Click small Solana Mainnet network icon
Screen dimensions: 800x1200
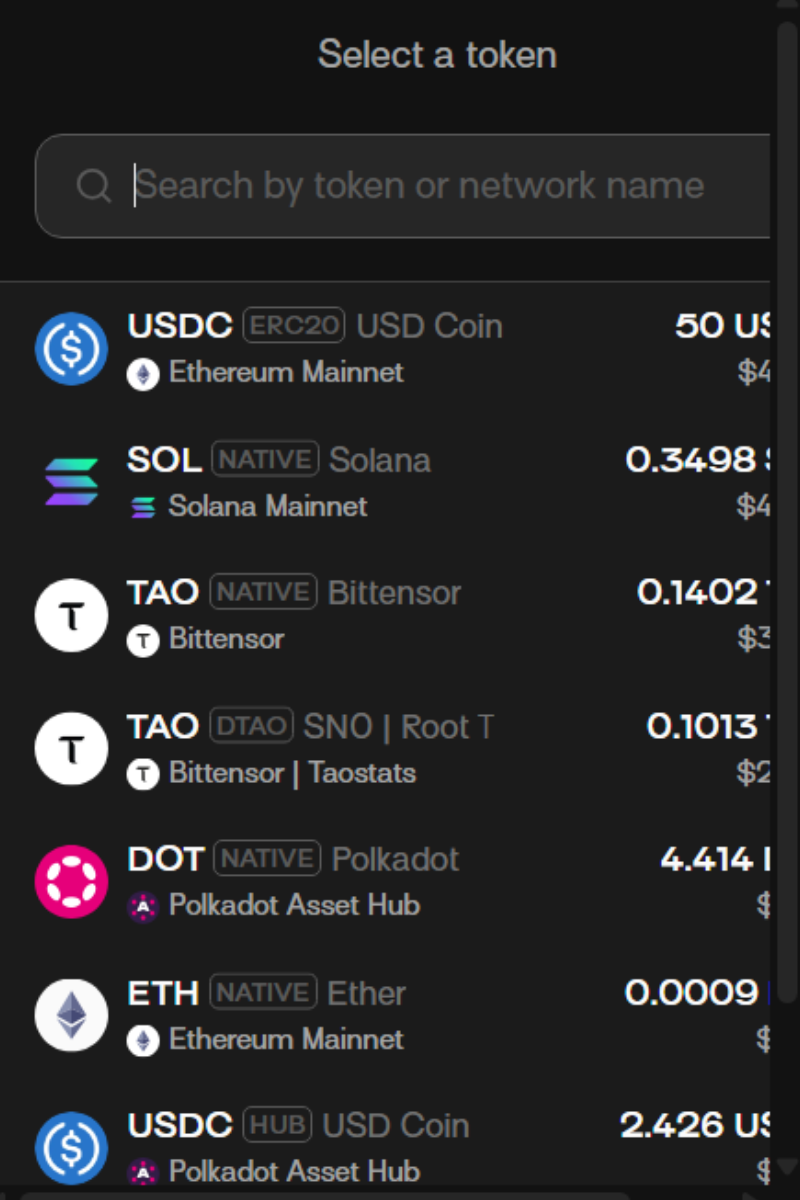(x=143, y=507)
